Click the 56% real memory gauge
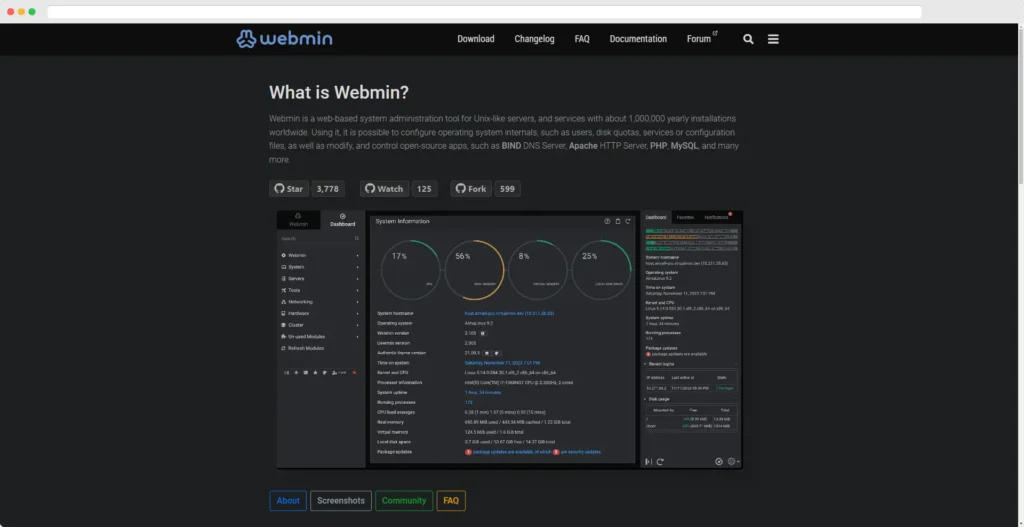 474,270
